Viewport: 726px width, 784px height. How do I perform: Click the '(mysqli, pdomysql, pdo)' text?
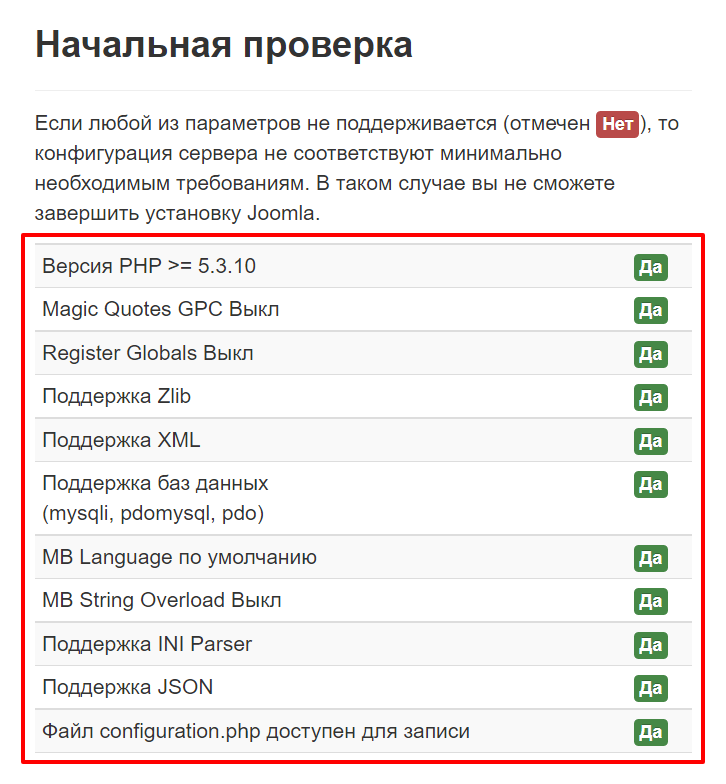[152, 513]
